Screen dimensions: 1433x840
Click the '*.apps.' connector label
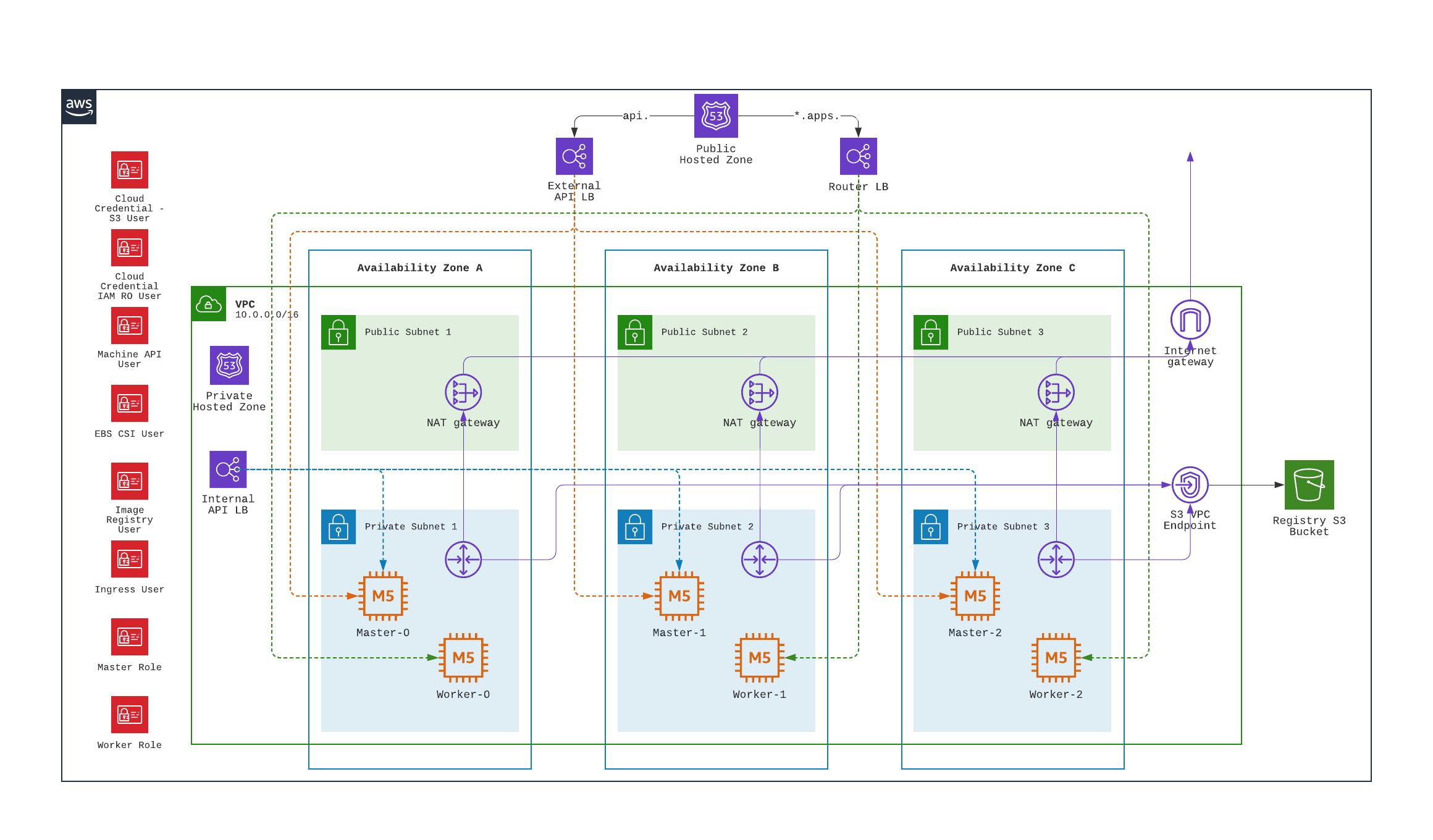point(817,116)
